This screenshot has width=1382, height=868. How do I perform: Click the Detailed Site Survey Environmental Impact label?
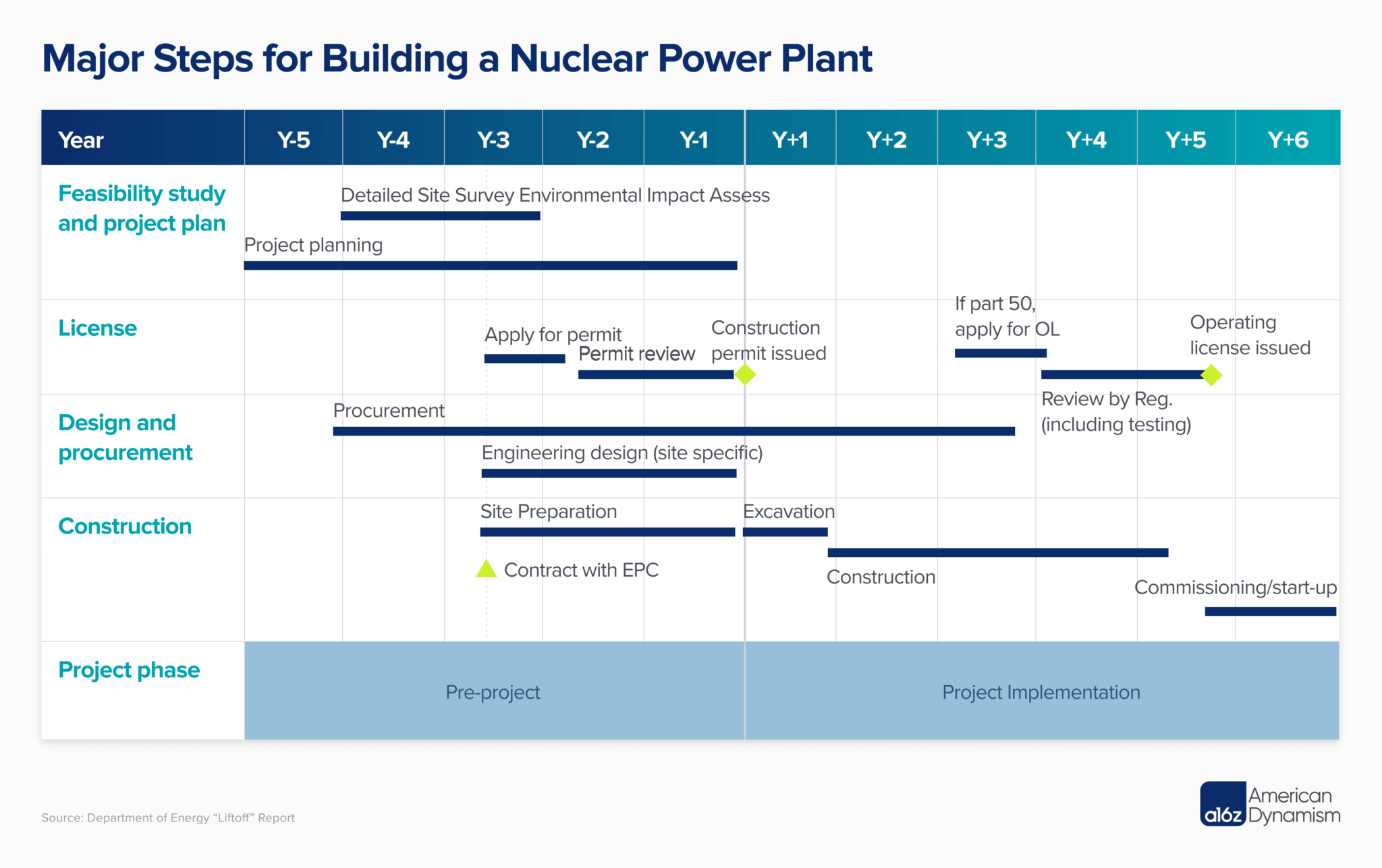tap(555, 196)
